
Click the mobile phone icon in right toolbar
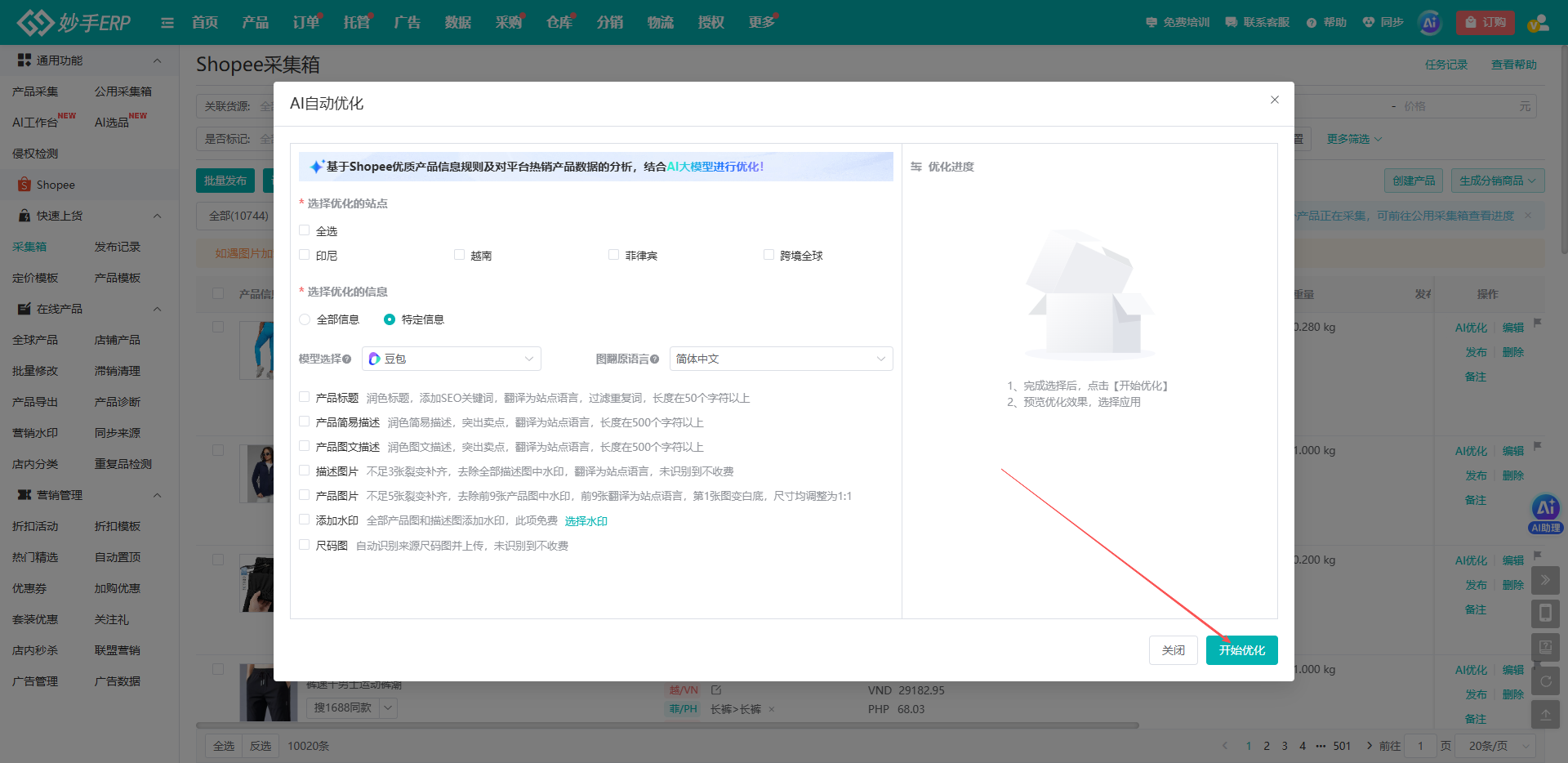pos(1545,614)
